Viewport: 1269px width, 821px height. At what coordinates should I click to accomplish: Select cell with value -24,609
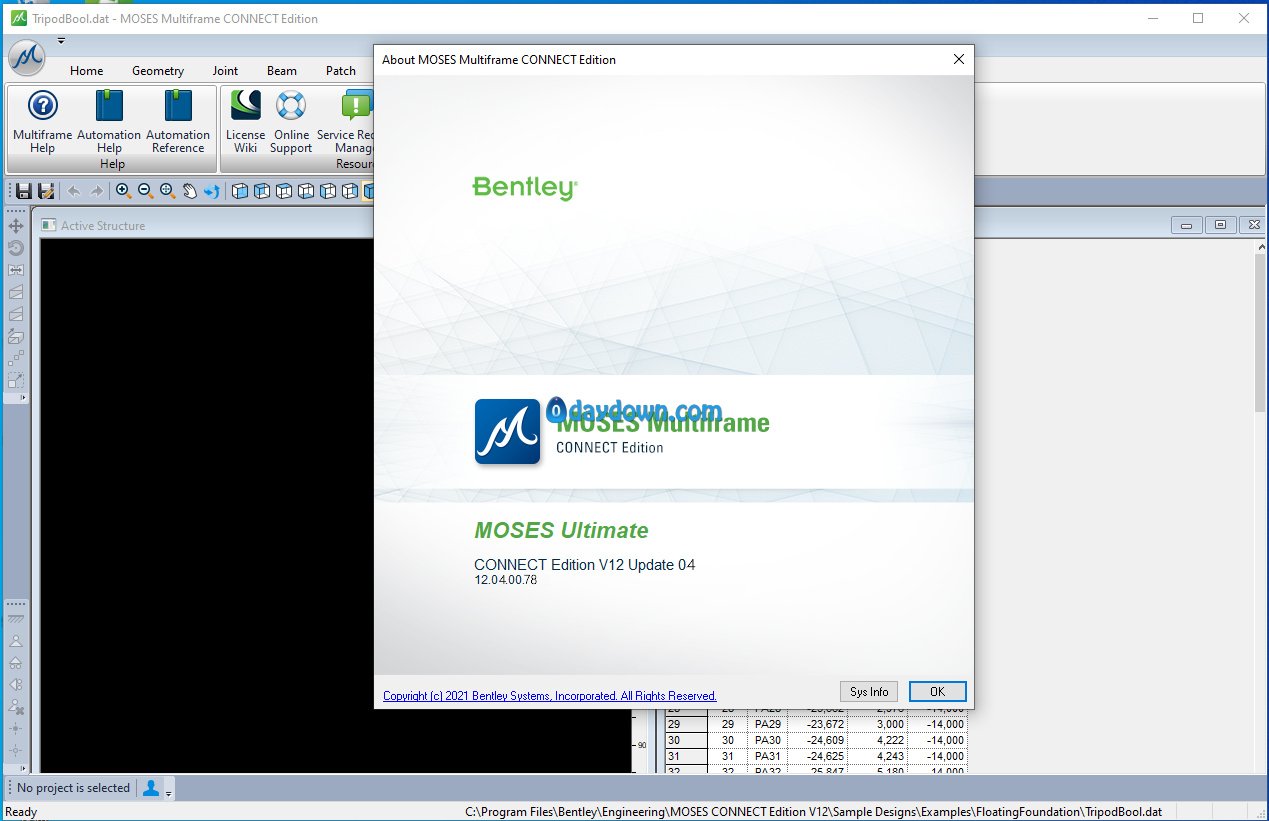pos(817,740)
